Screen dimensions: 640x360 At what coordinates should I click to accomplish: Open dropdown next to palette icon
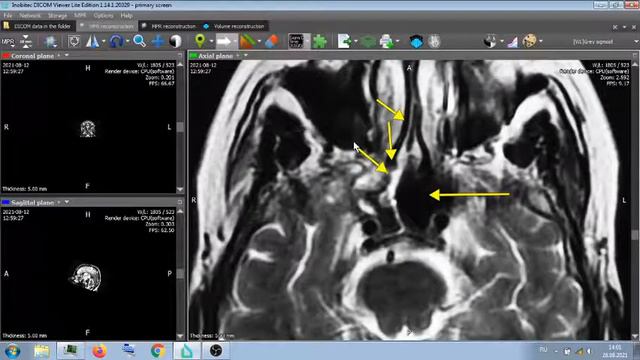tap(541, 41)
